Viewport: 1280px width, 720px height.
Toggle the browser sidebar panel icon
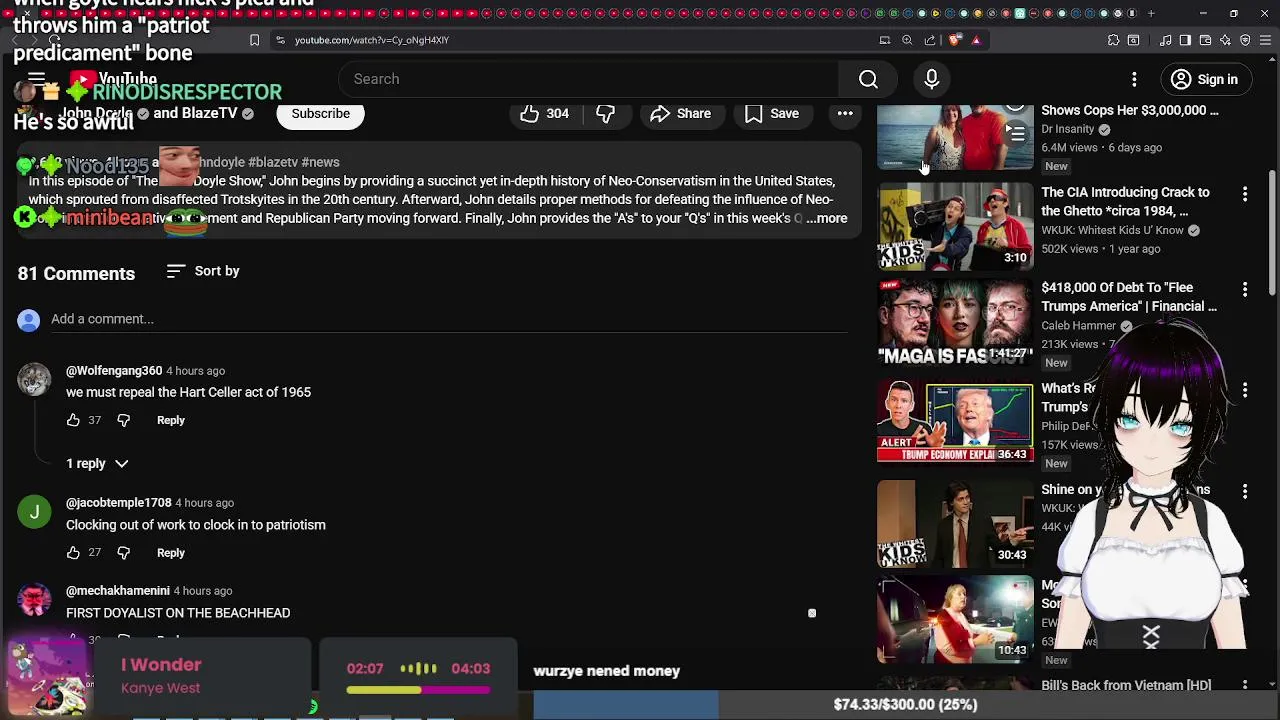(x=1185, y=40)
